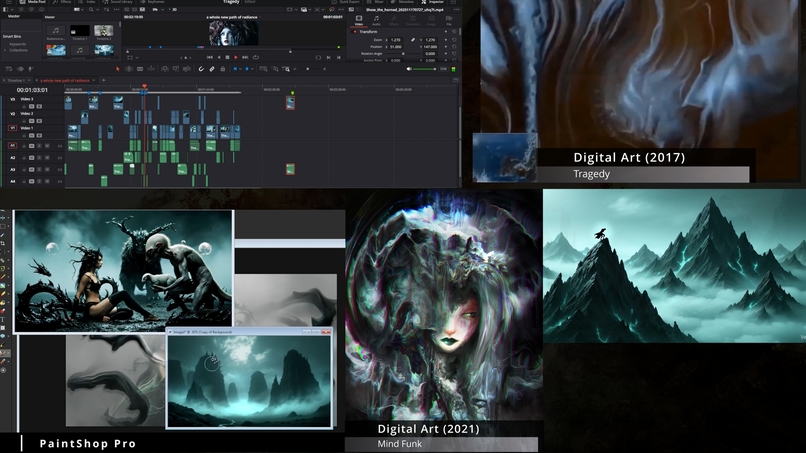Stop timeline playback
The height and width of the screenshot is (453, 806).
[x=227, y=57]
